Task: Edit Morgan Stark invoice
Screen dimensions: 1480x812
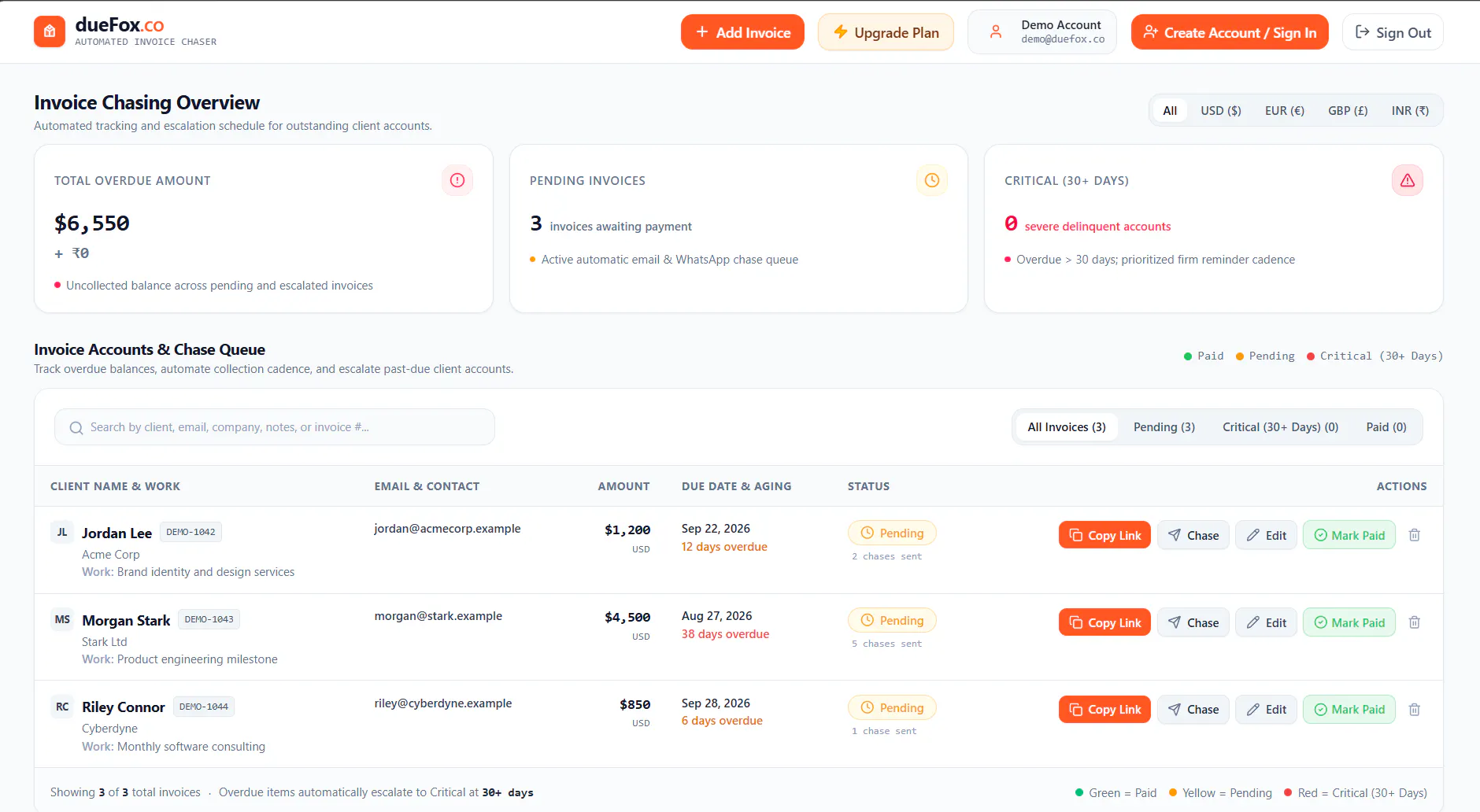Action: [1266, 622]
